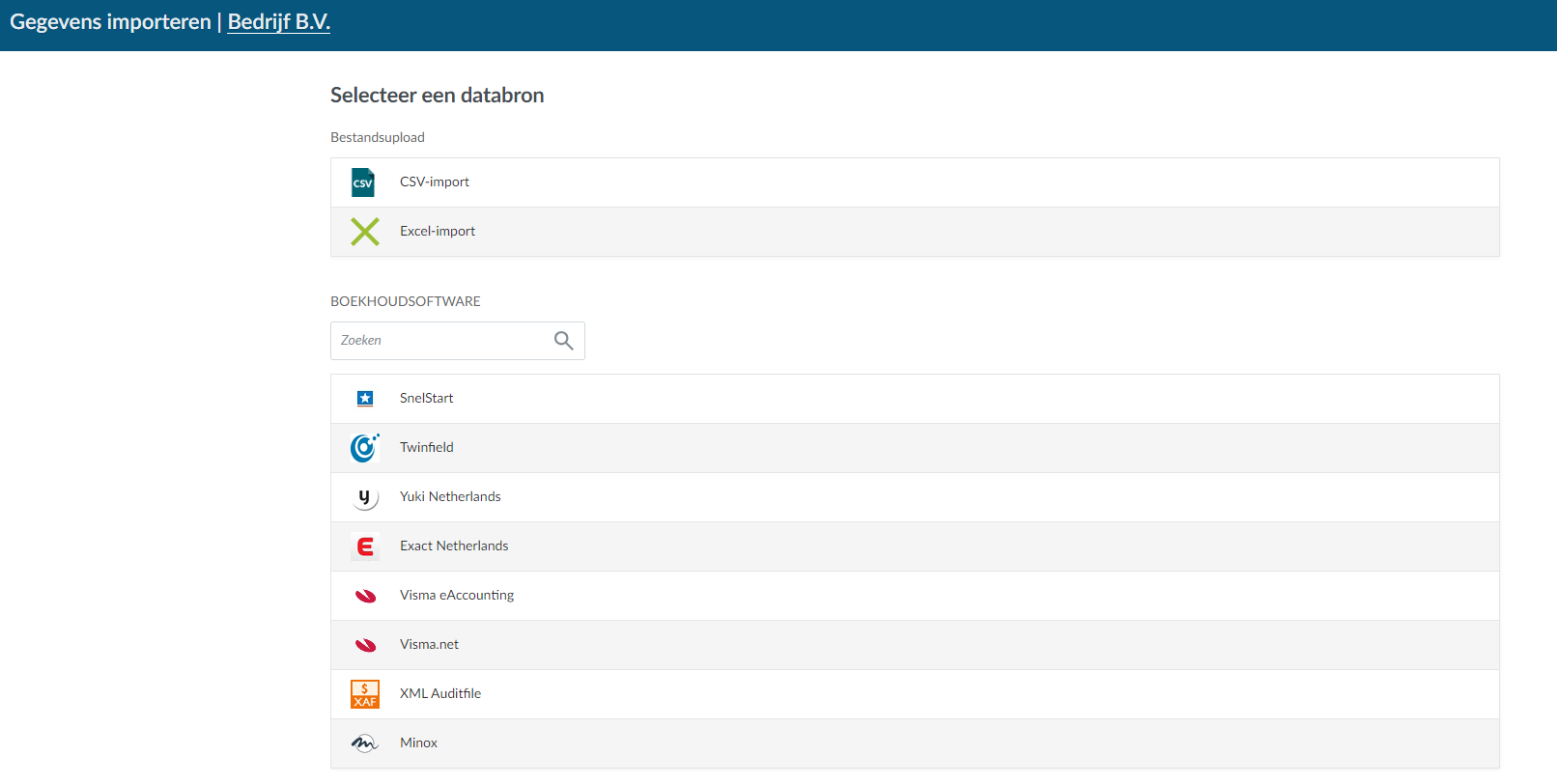Select XML Auditfile option
Screen dimensions: 1557x784
pos(915,694)
